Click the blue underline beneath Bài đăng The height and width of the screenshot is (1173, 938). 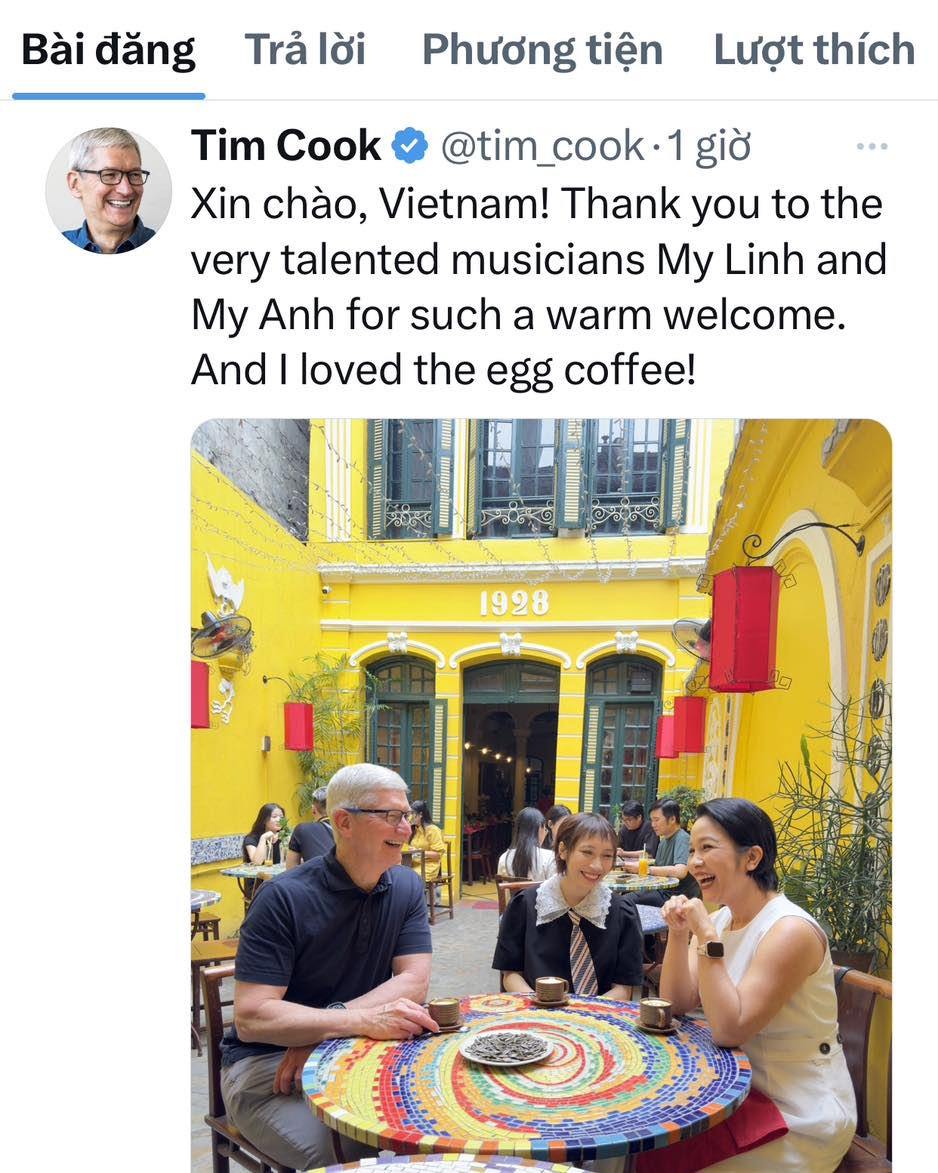click(x=108, y=96)
